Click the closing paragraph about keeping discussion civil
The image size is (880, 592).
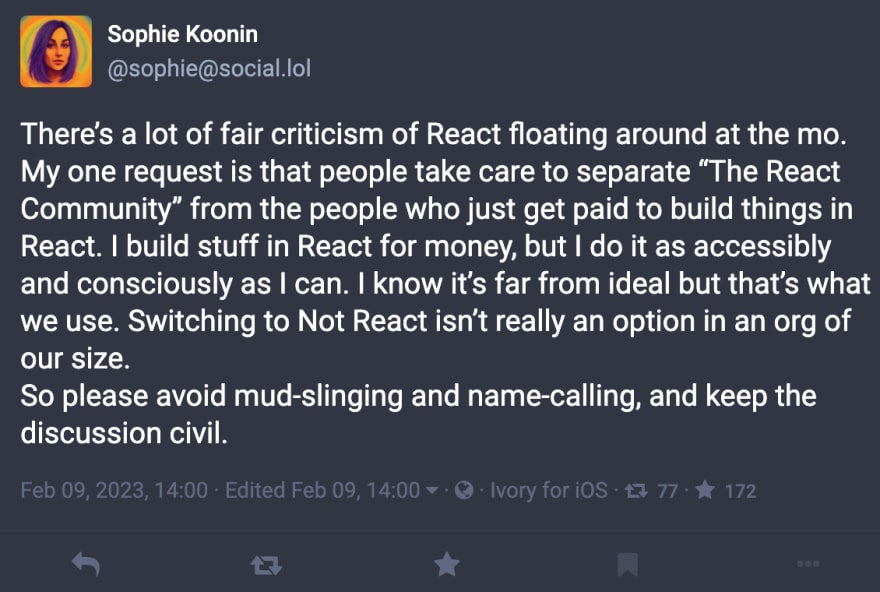(x=418, y=414)
